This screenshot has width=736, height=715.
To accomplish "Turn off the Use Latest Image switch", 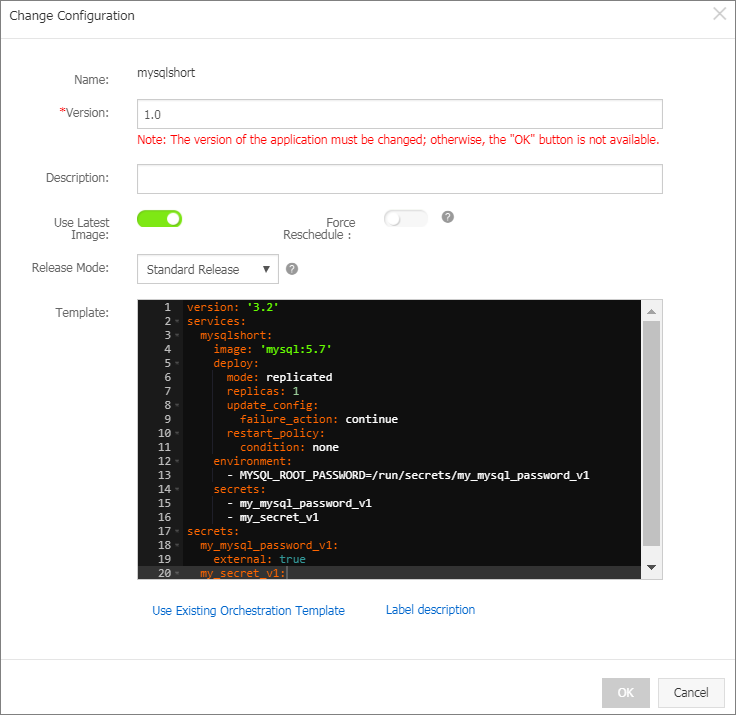I will click(160, 219).
